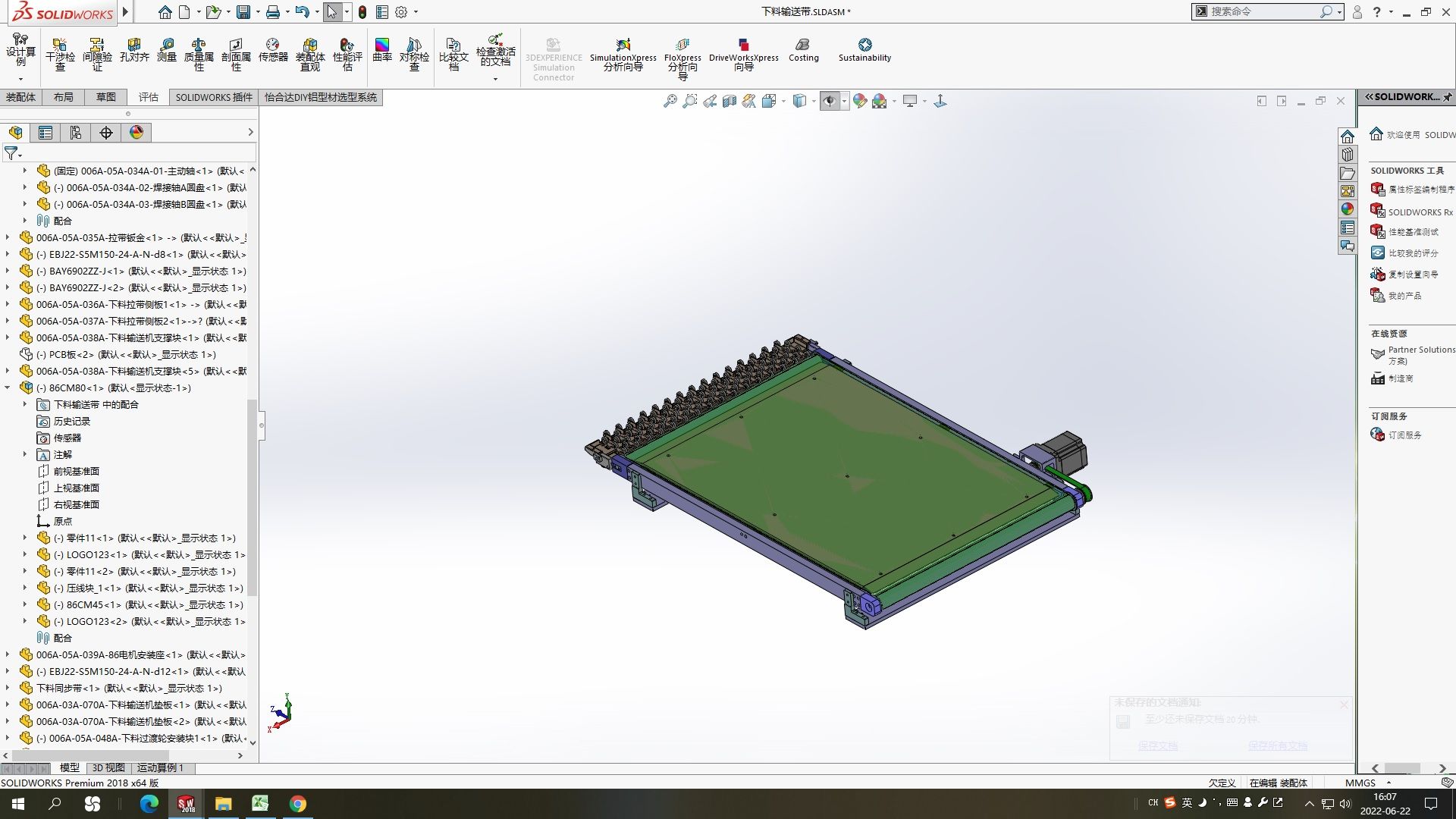Viewport: 1456px width, 819px height.
Task: Open the 装配体 ribbon tab
Action: click(x=20, y=97)
